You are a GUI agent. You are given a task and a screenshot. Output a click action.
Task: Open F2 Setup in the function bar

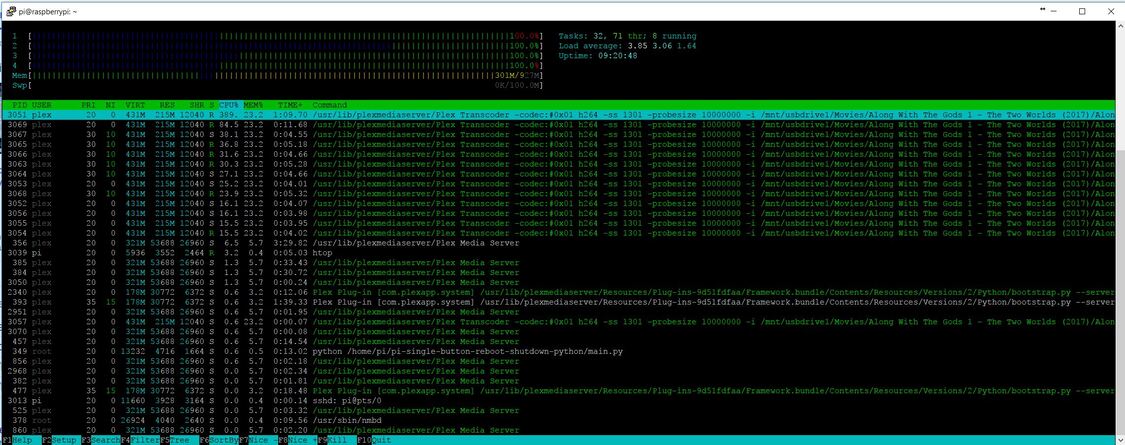click(61, 440)
